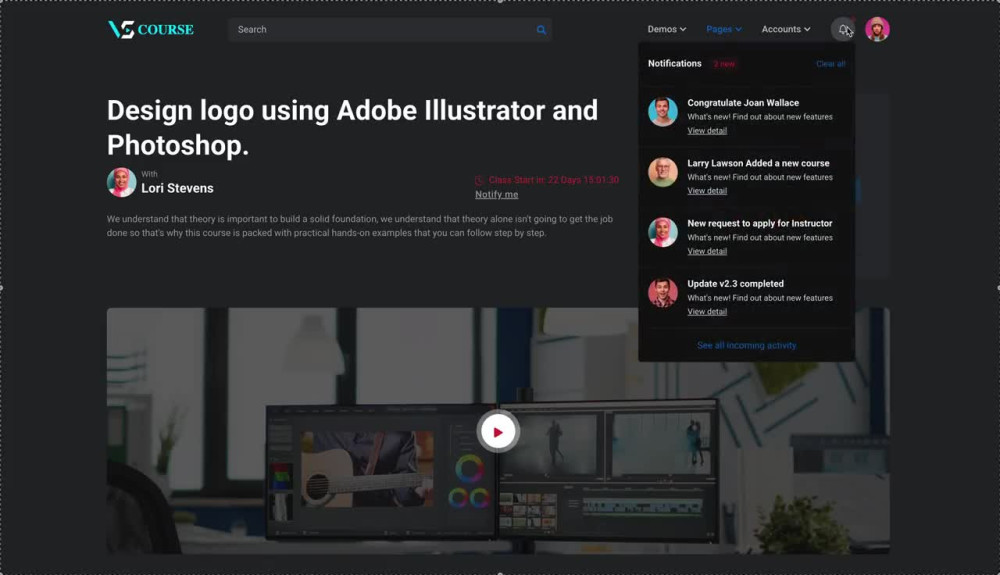Click the Design logo course title heading
The image size is (1000, 575).
(x=352, y=127)
